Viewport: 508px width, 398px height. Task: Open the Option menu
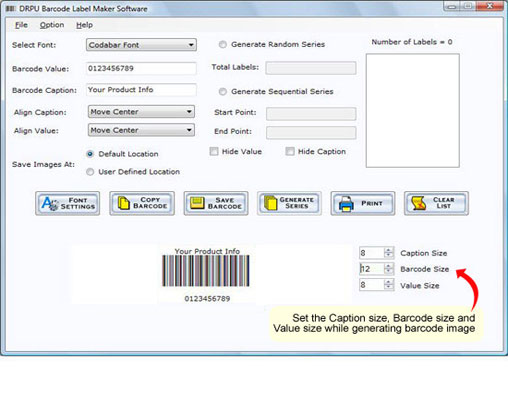52,25
